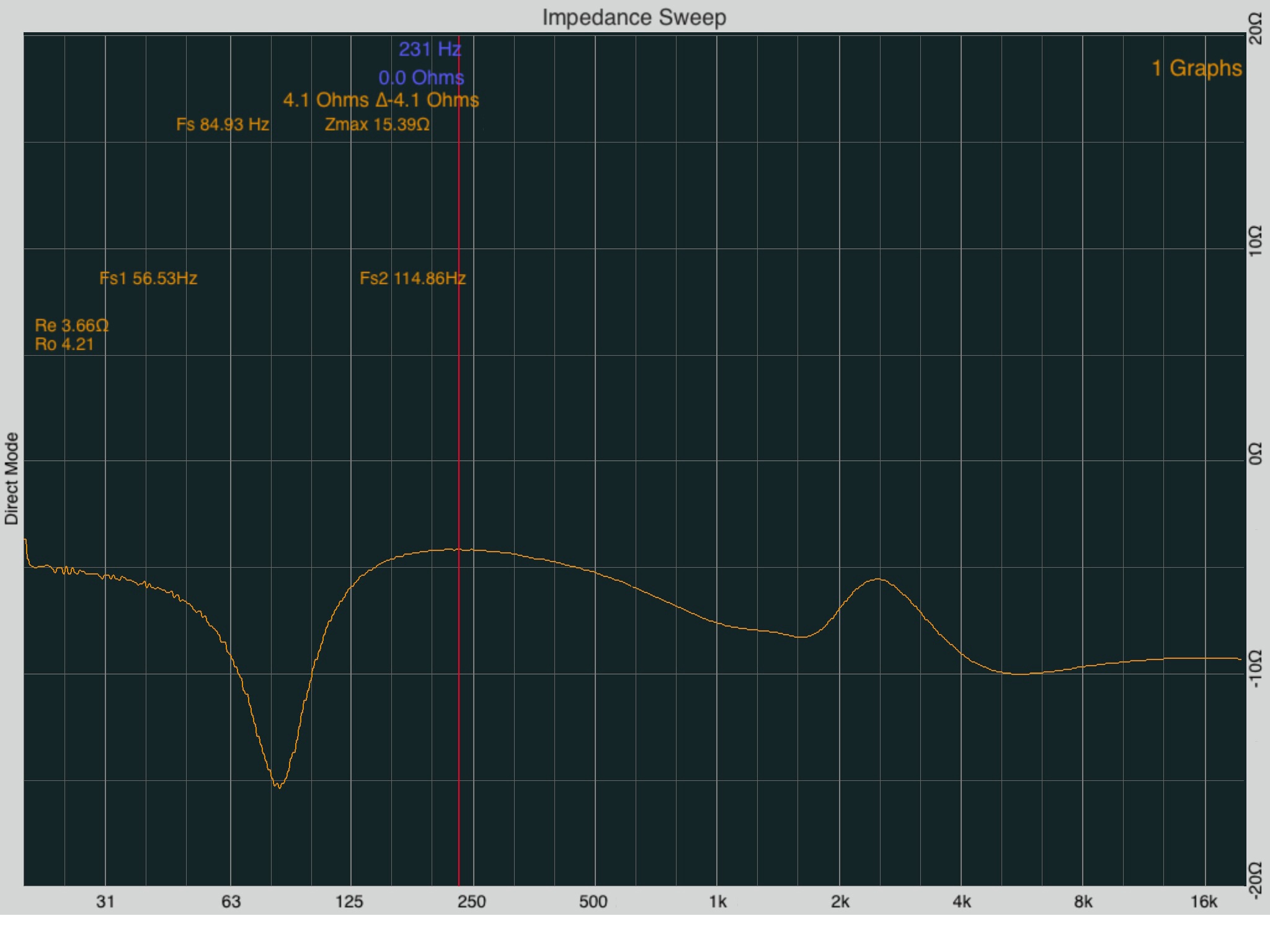Click the top 20Ω axis label
The image size is (1270, 952).
coord(1255,29)
